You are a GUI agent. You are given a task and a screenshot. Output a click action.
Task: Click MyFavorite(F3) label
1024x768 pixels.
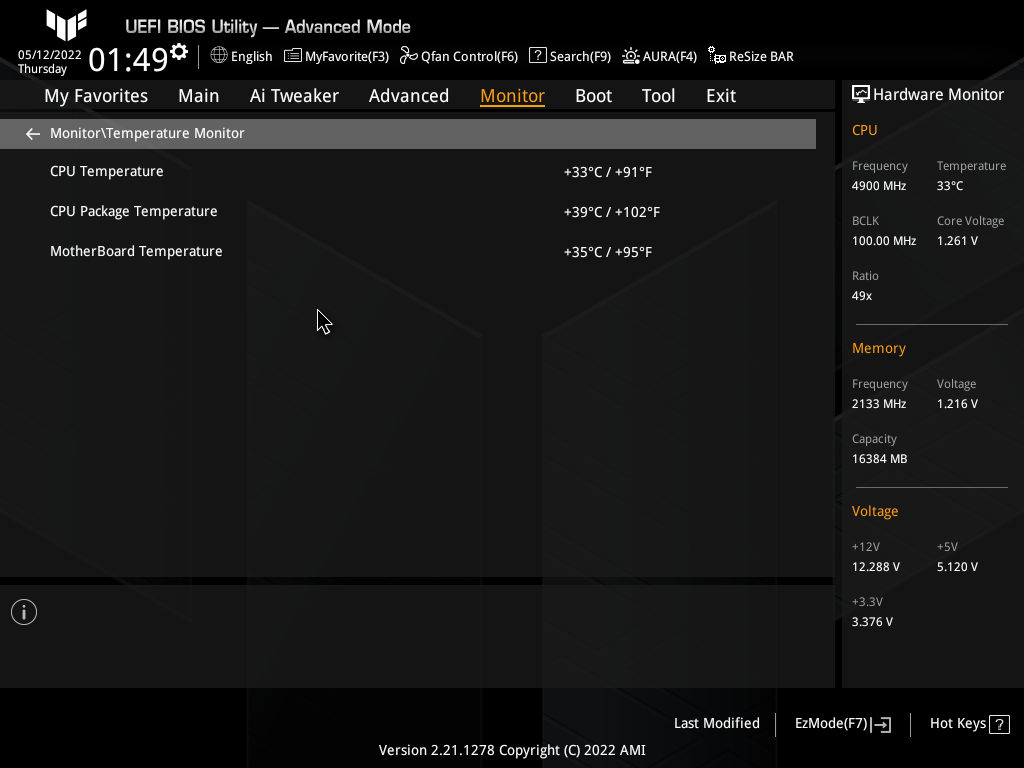(347, 57)
